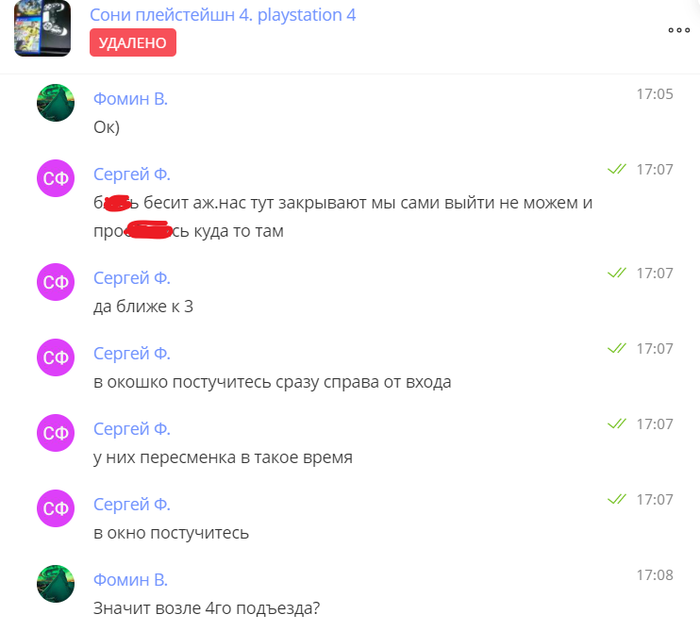Screen dimensions: 700x631
Task: Click СФ avatar next to the censored message
Action: pos(56,178)
